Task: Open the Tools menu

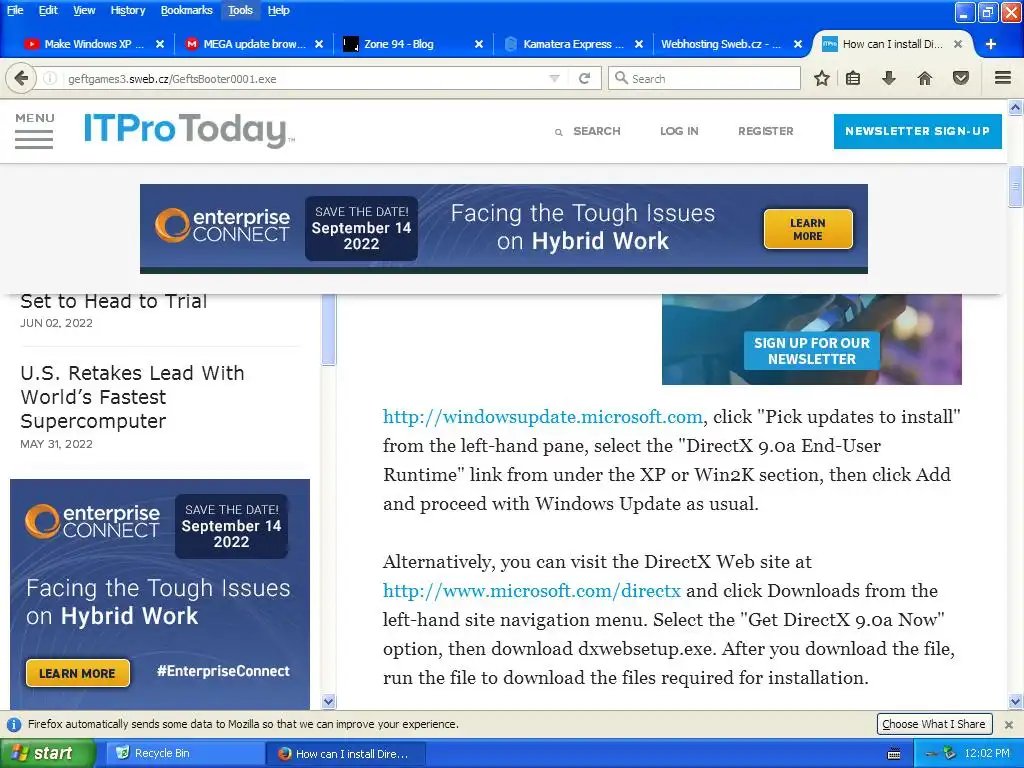Action: point(240,10)
